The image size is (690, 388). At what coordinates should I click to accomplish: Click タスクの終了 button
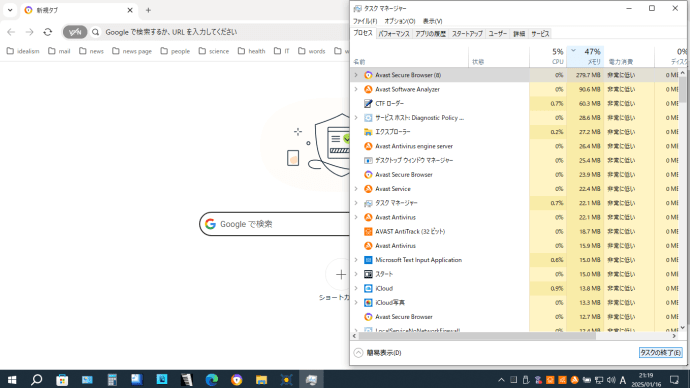(661, 352)
